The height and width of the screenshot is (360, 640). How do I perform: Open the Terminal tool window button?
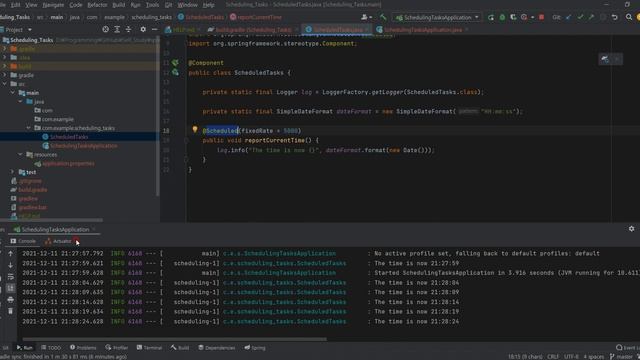click(149, 348)
